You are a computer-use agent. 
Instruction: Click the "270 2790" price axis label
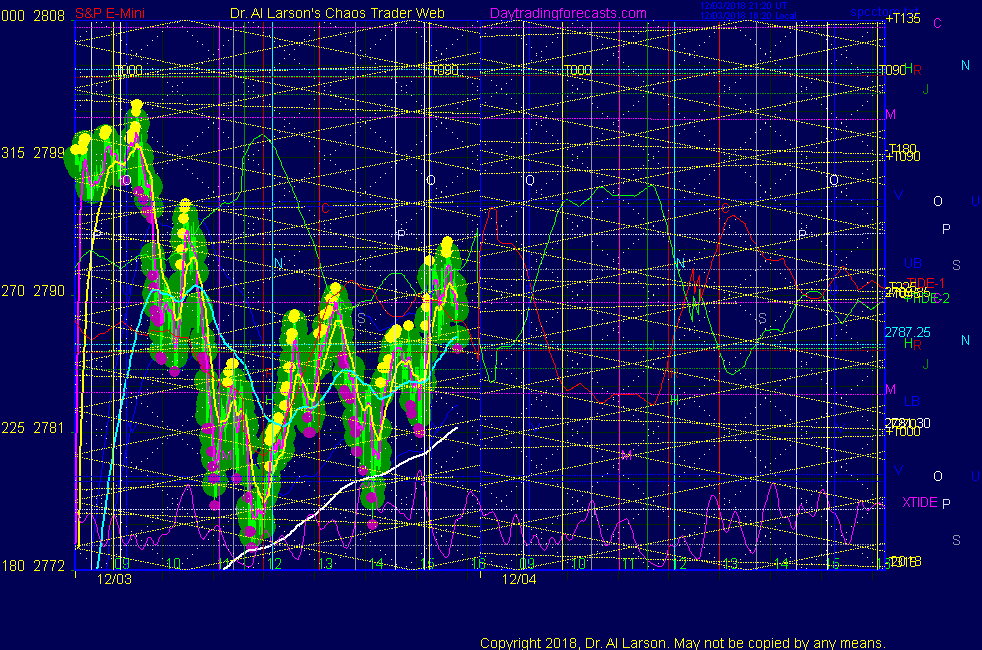(33, 291)
